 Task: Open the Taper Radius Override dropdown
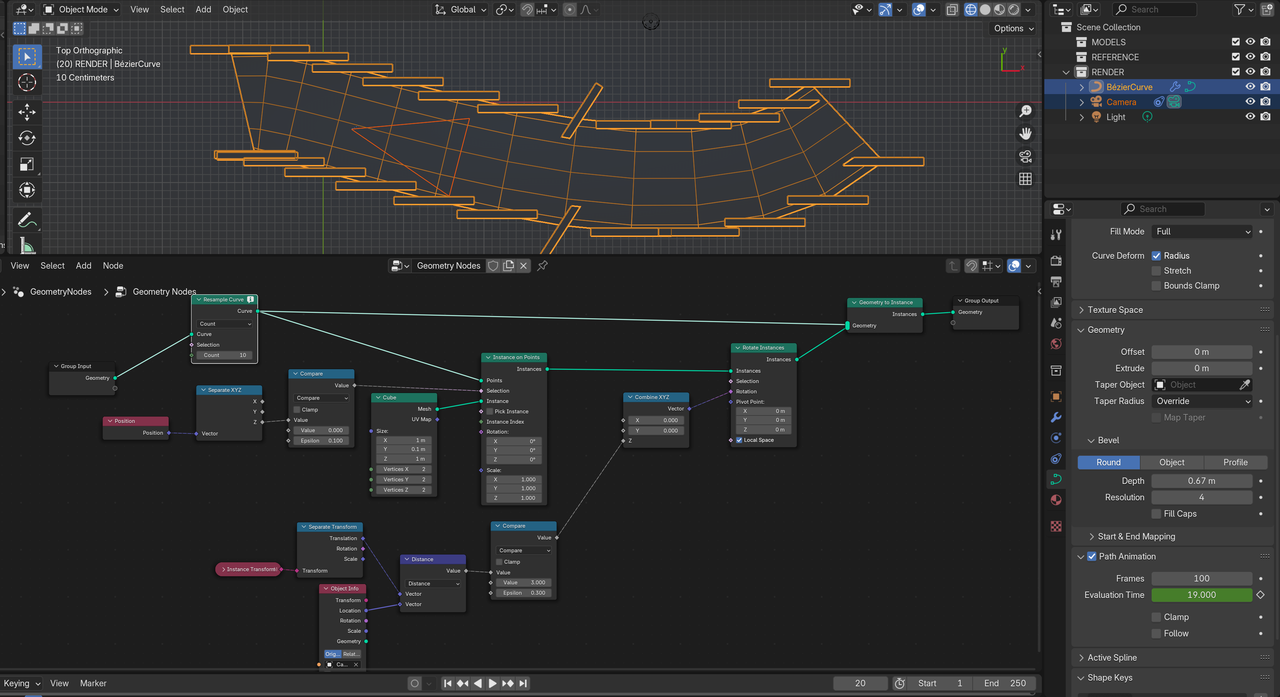point(1202,401)
